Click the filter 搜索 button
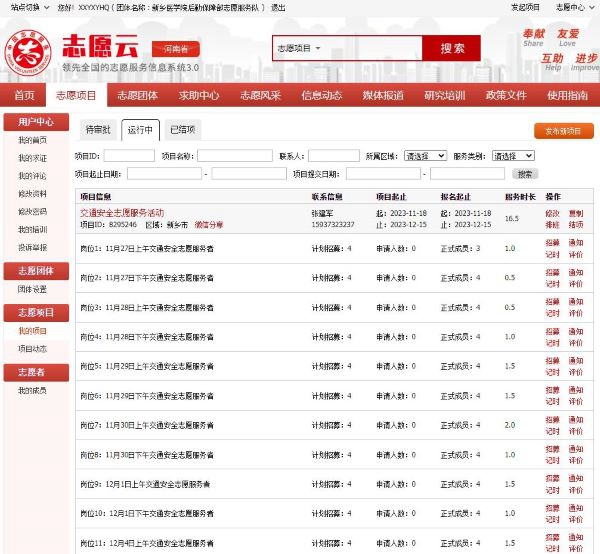Viewport: 600px width, 554px height. tap(525, 174)
